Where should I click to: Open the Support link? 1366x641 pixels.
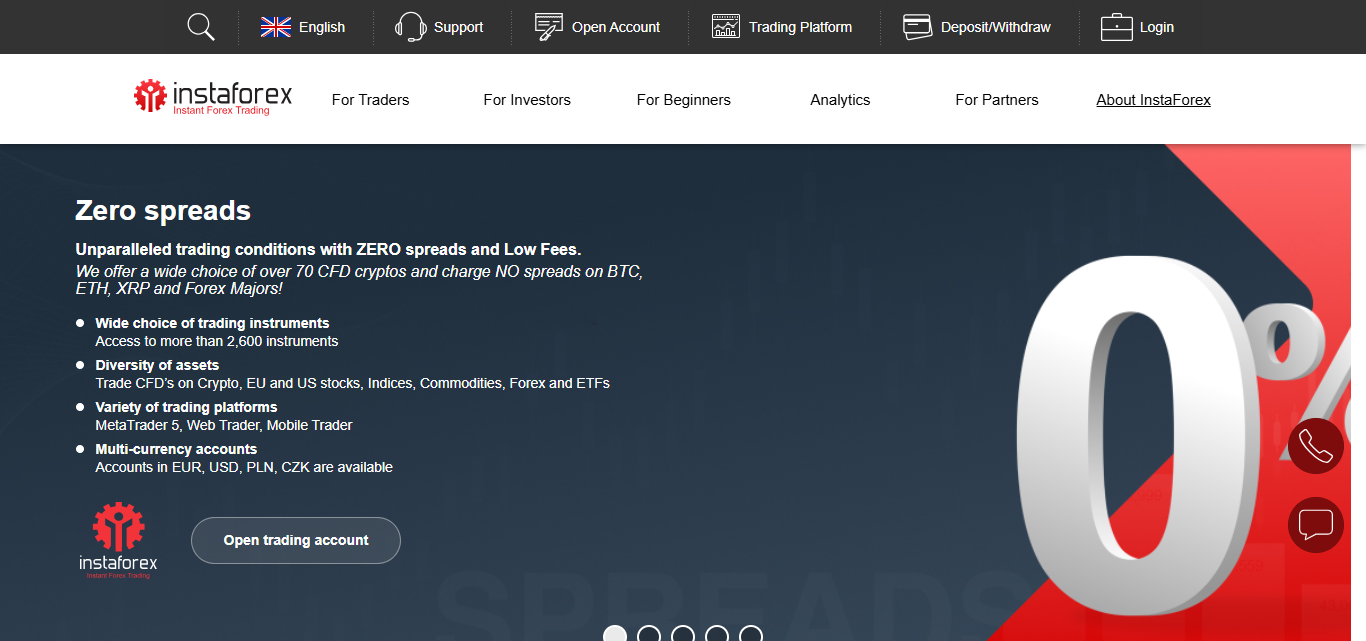click(459, 27)
